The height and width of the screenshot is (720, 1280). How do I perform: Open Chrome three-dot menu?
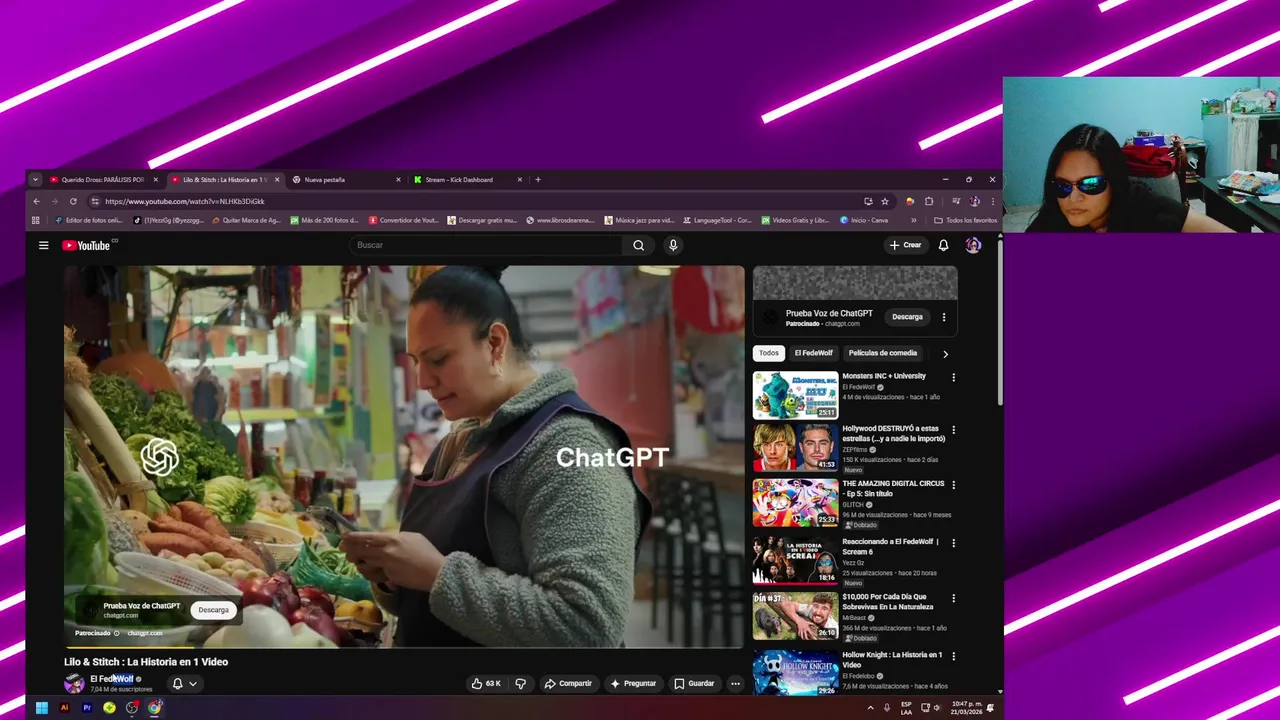(x=993, y=201)
